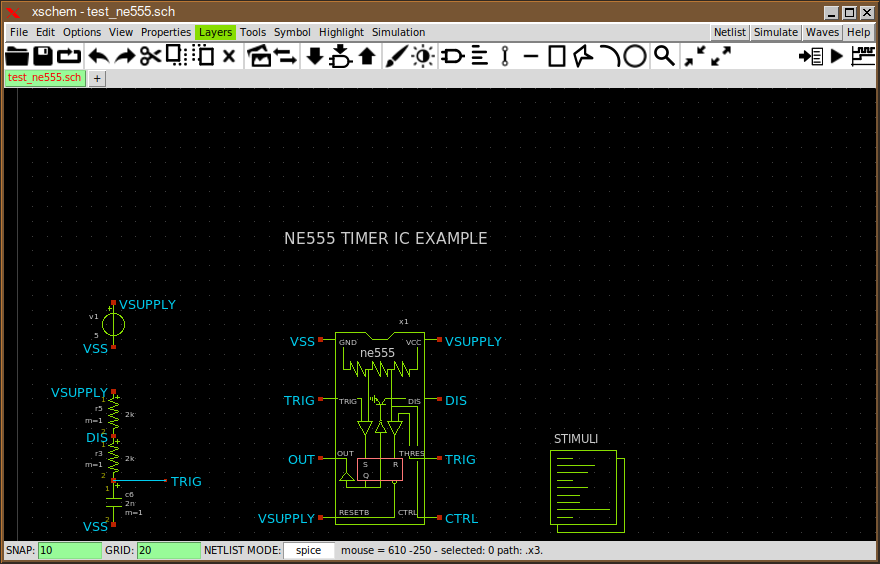The height and width of the screenshot is (564, 880).
Task: Click the Open file folder icon
Action: tap(17, 56)
